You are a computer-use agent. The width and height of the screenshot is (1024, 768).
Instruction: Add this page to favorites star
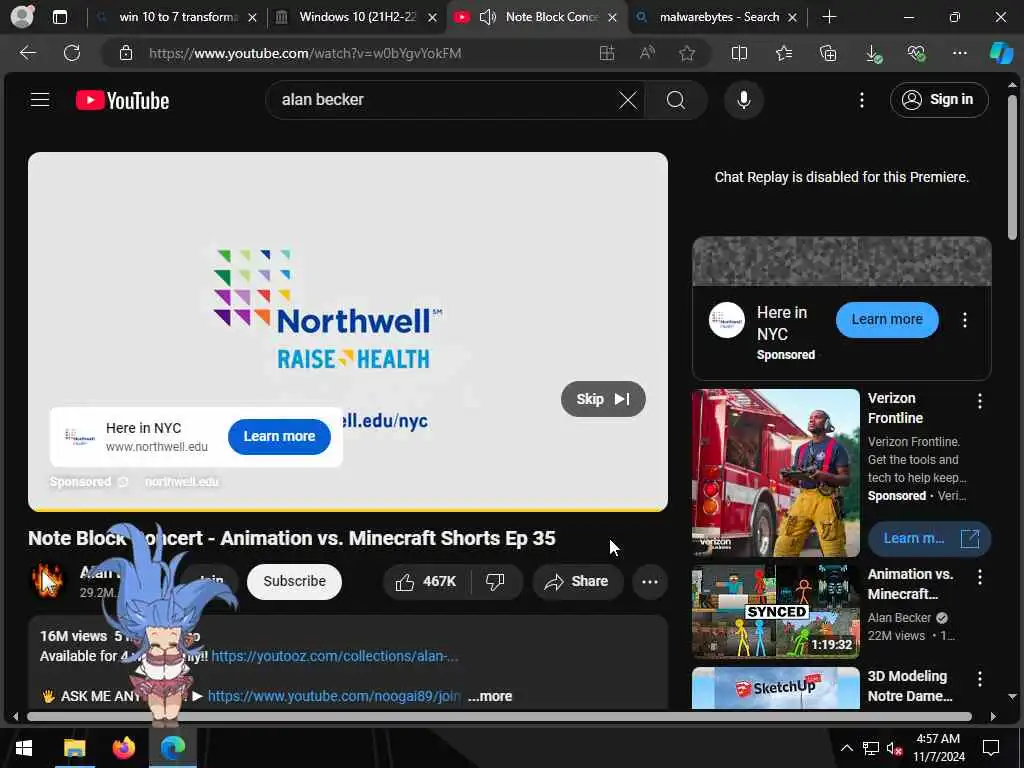[x=686, y=53]
